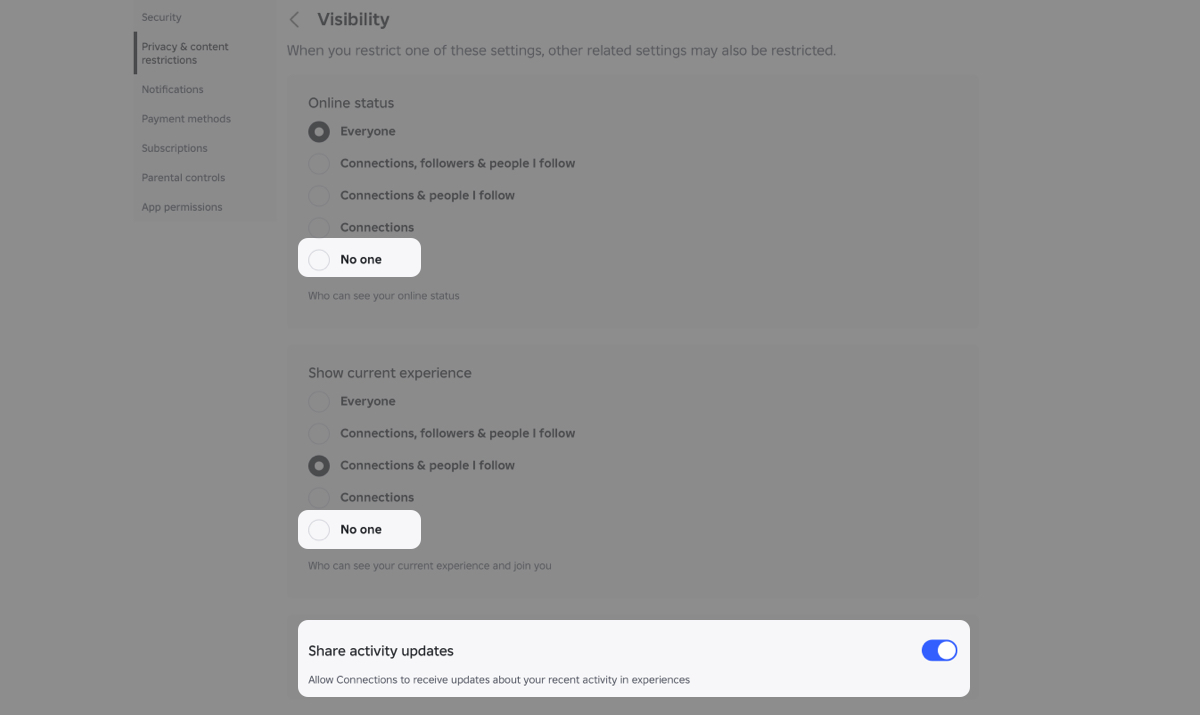Go to Notifications settings

coord(172,89)
